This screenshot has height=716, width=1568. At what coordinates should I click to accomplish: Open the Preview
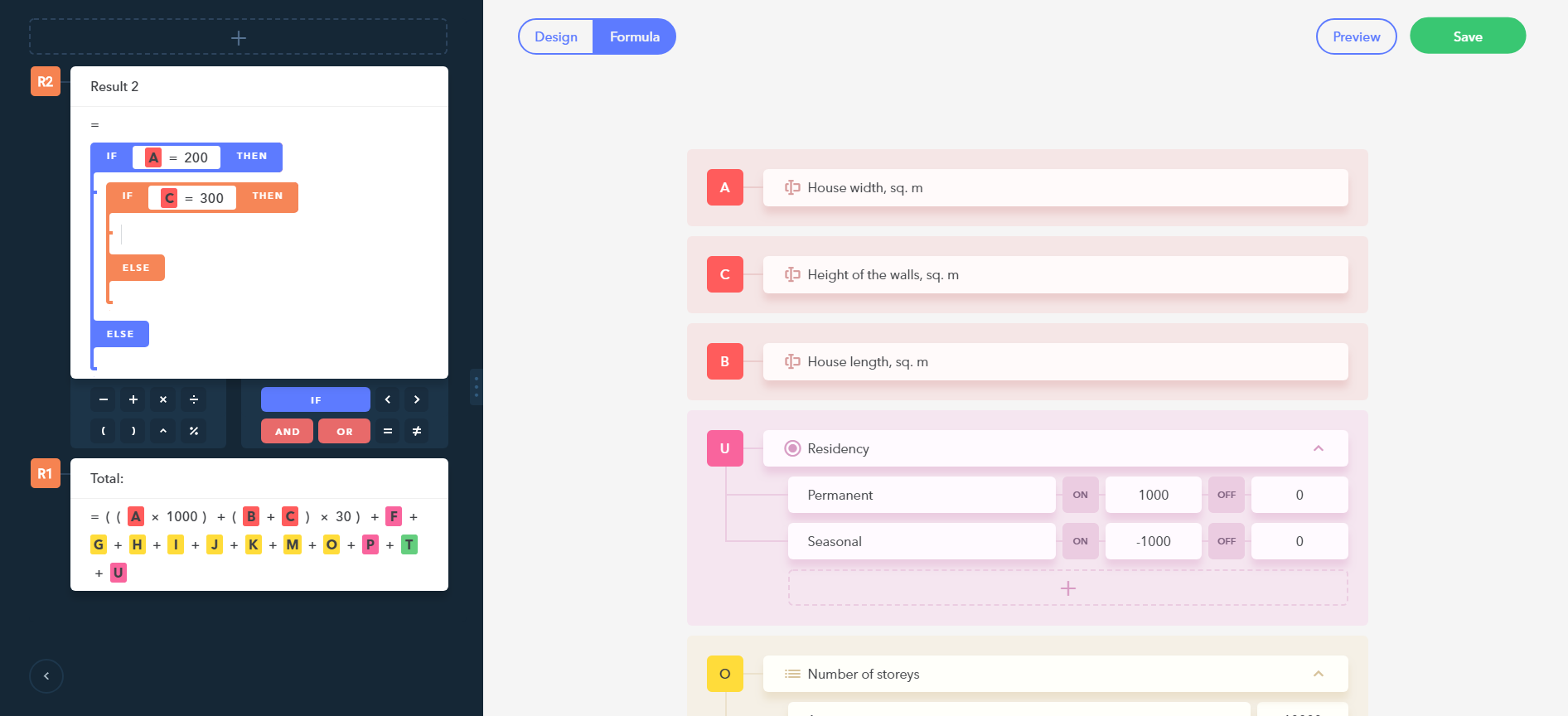tap(1357, 36)
